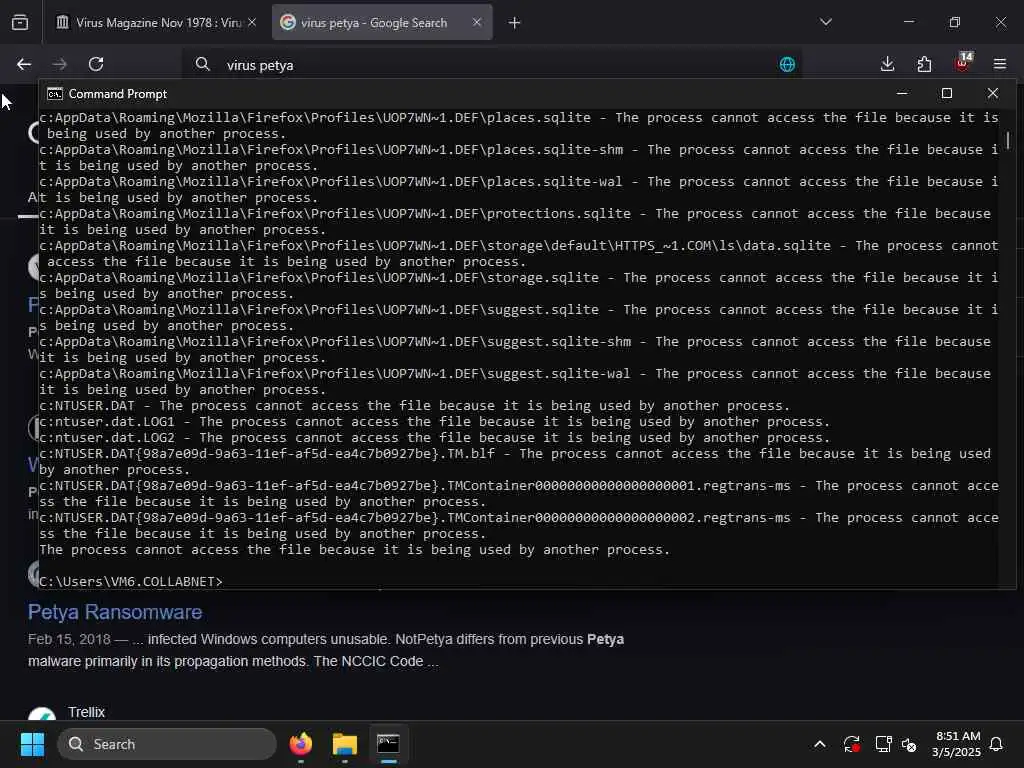Show hidden system tray icons chevron
1024x768 pixels.
click(x=820, y=744)
